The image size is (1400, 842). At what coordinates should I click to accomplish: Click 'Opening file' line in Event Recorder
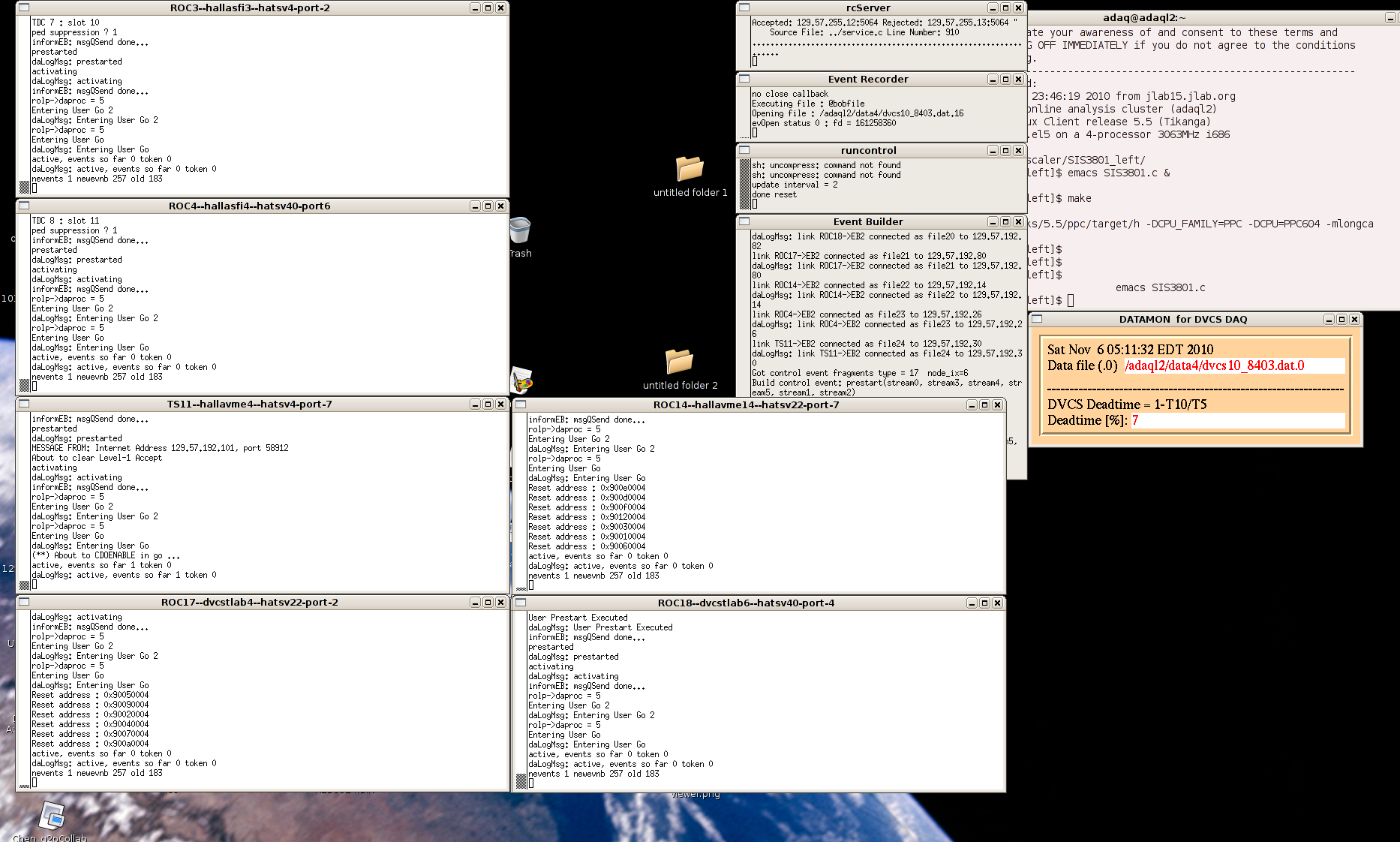pyautogui.click(x=858, y=113)
